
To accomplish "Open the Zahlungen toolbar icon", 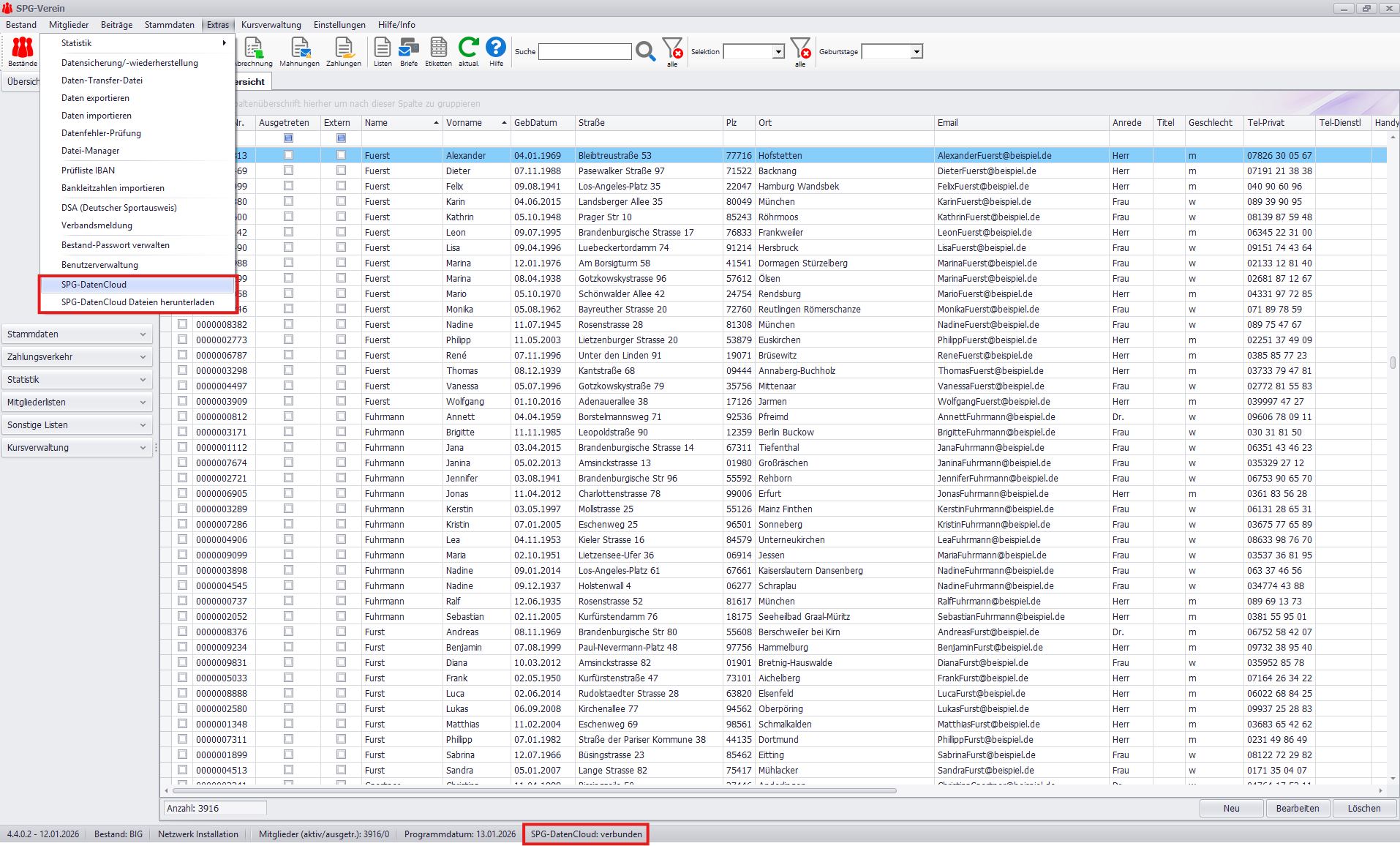I will click(344, 52).
